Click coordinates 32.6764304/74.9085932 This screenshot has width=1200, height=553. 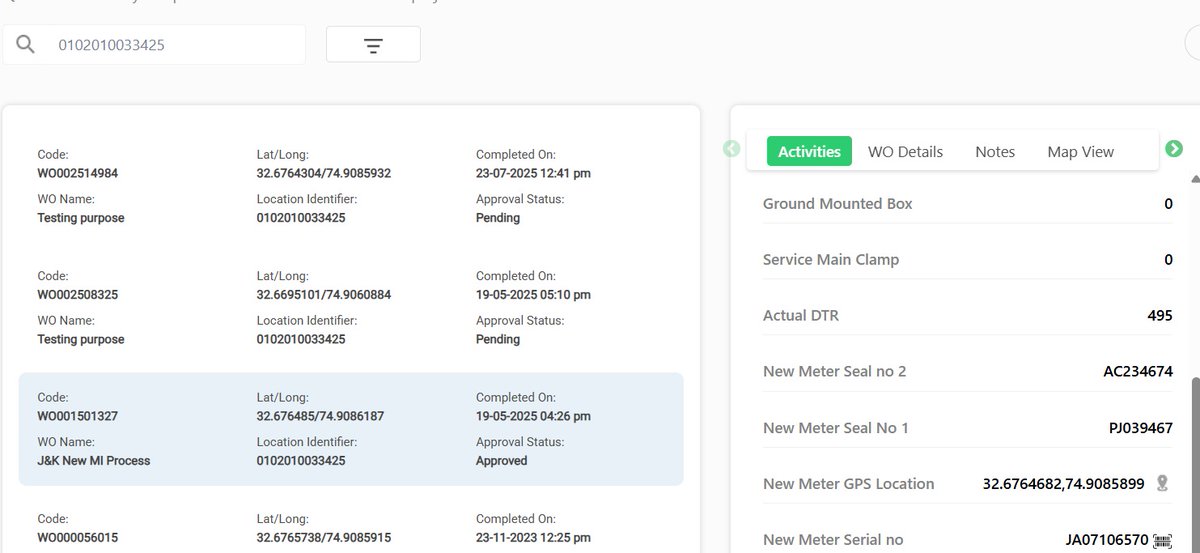324,173
